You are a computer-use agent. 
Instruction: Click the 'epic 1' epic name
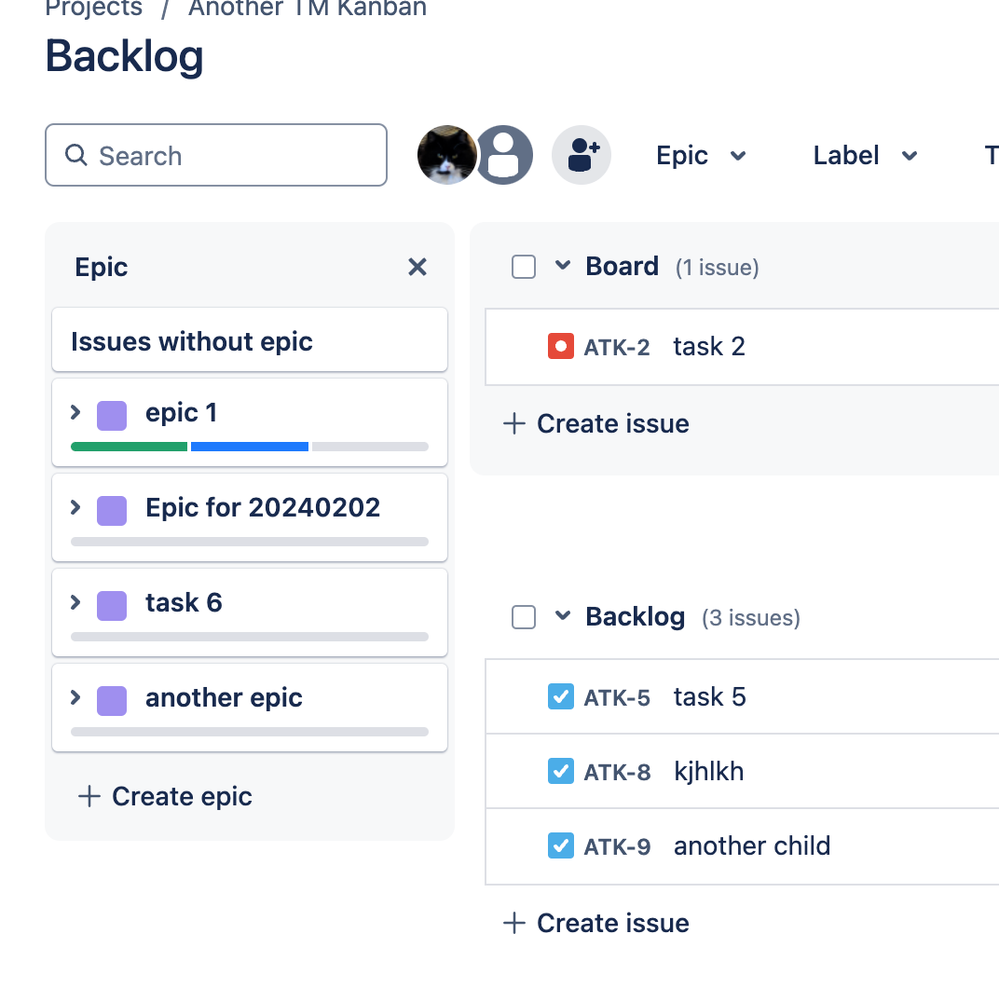pos(181,413)
